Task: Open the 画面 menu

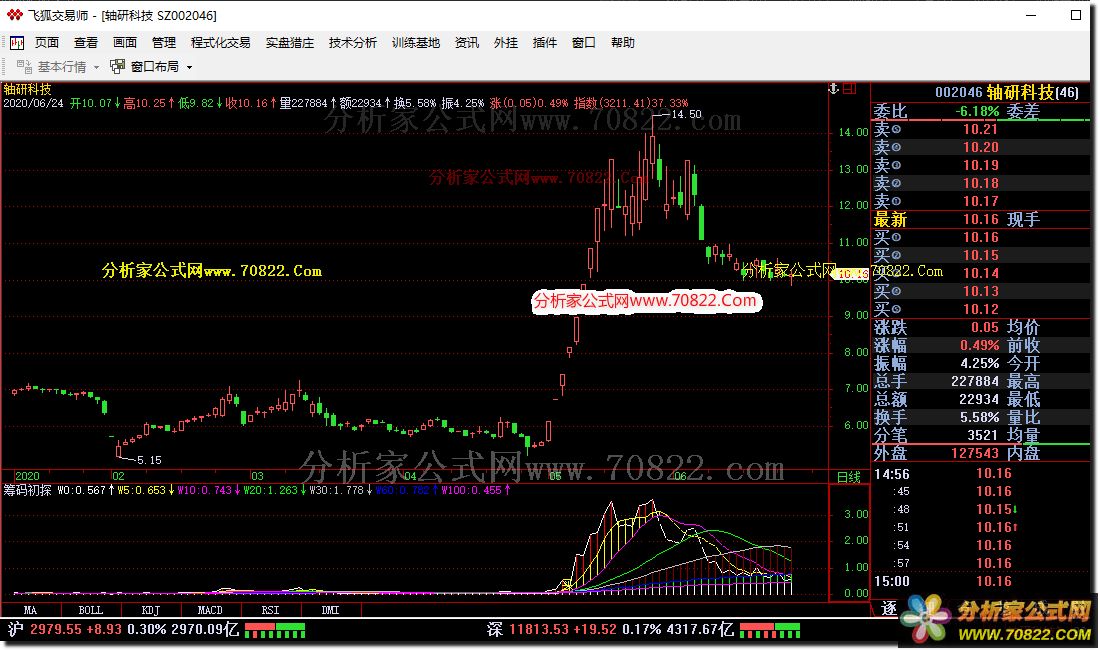Action: coord(125,43)
